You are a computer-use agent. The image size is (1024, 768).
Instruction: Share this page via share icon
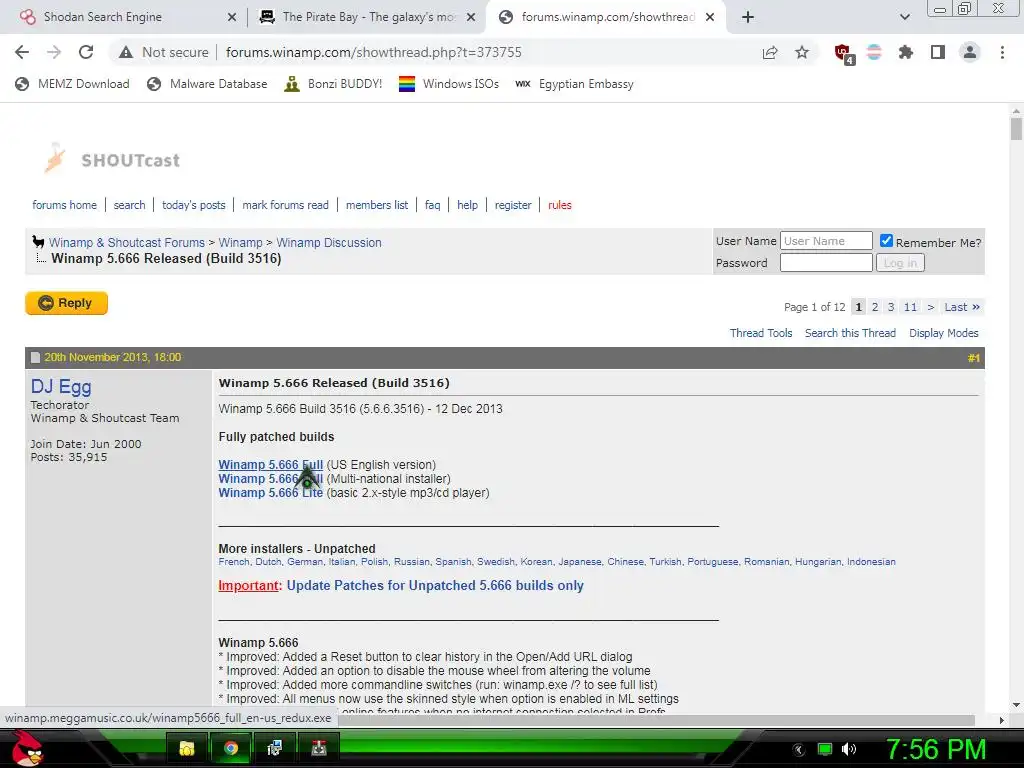[770, 52]
